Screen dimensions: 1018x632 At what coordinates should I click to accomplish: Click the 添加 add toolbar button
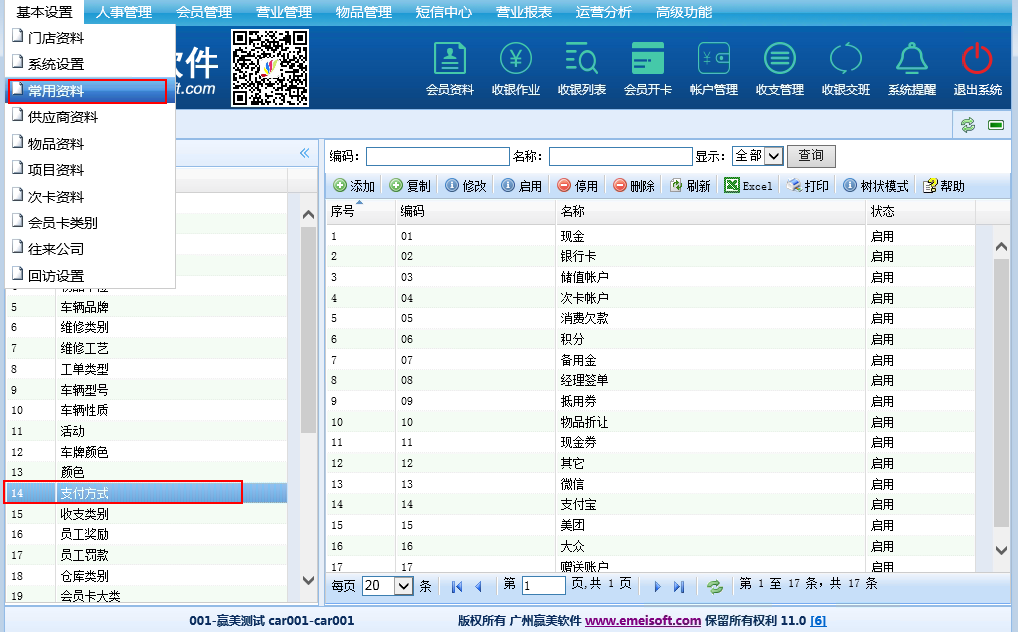tap(354, 186)
